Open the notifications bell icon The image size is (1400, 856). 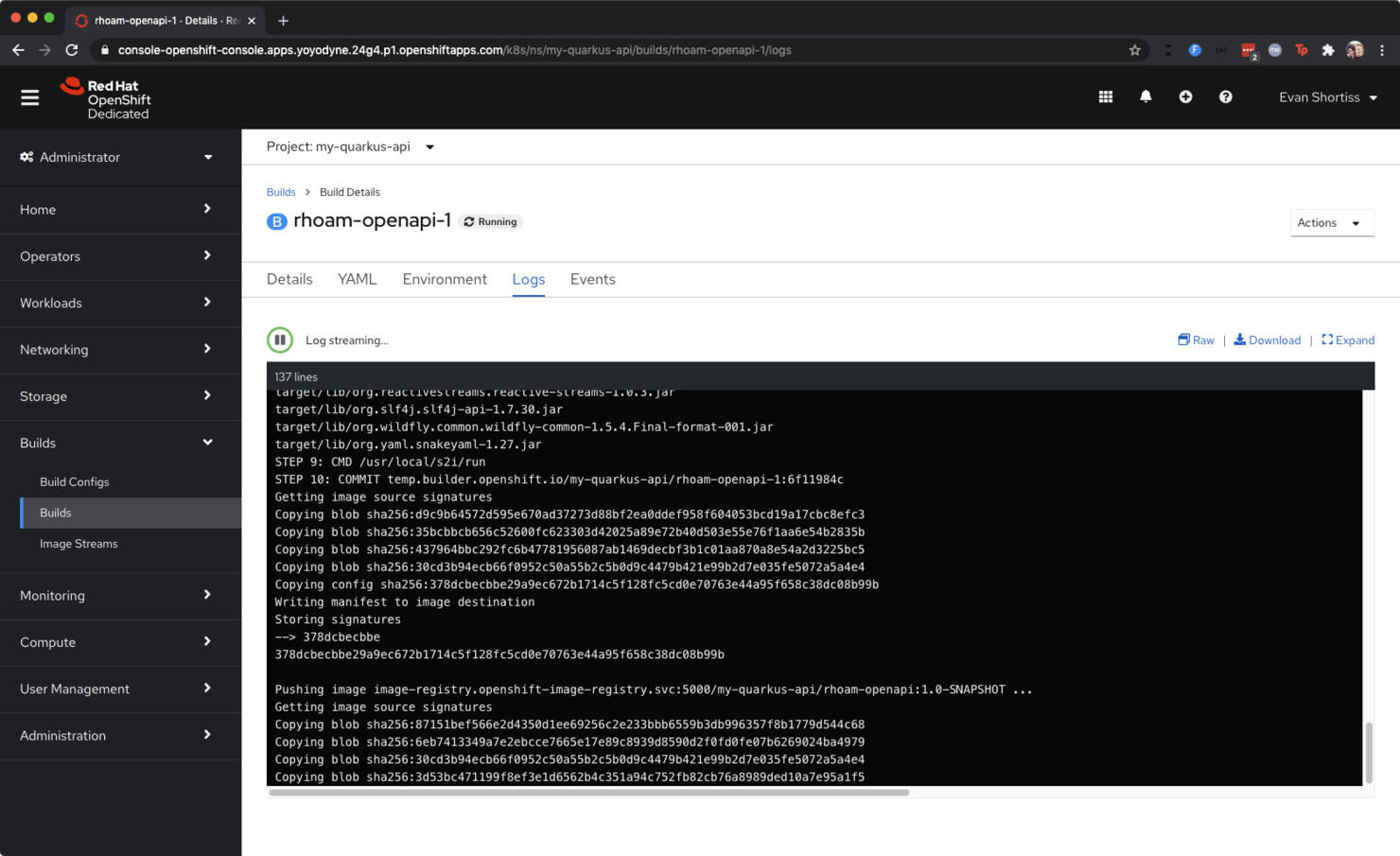(x=1146, y=96)
